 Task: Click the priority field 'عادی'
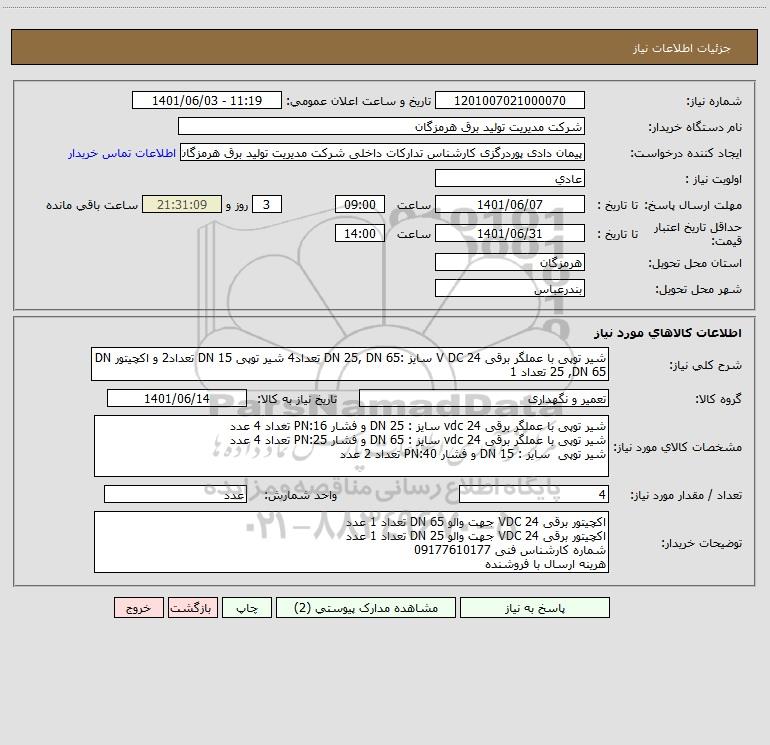(510, 179)
